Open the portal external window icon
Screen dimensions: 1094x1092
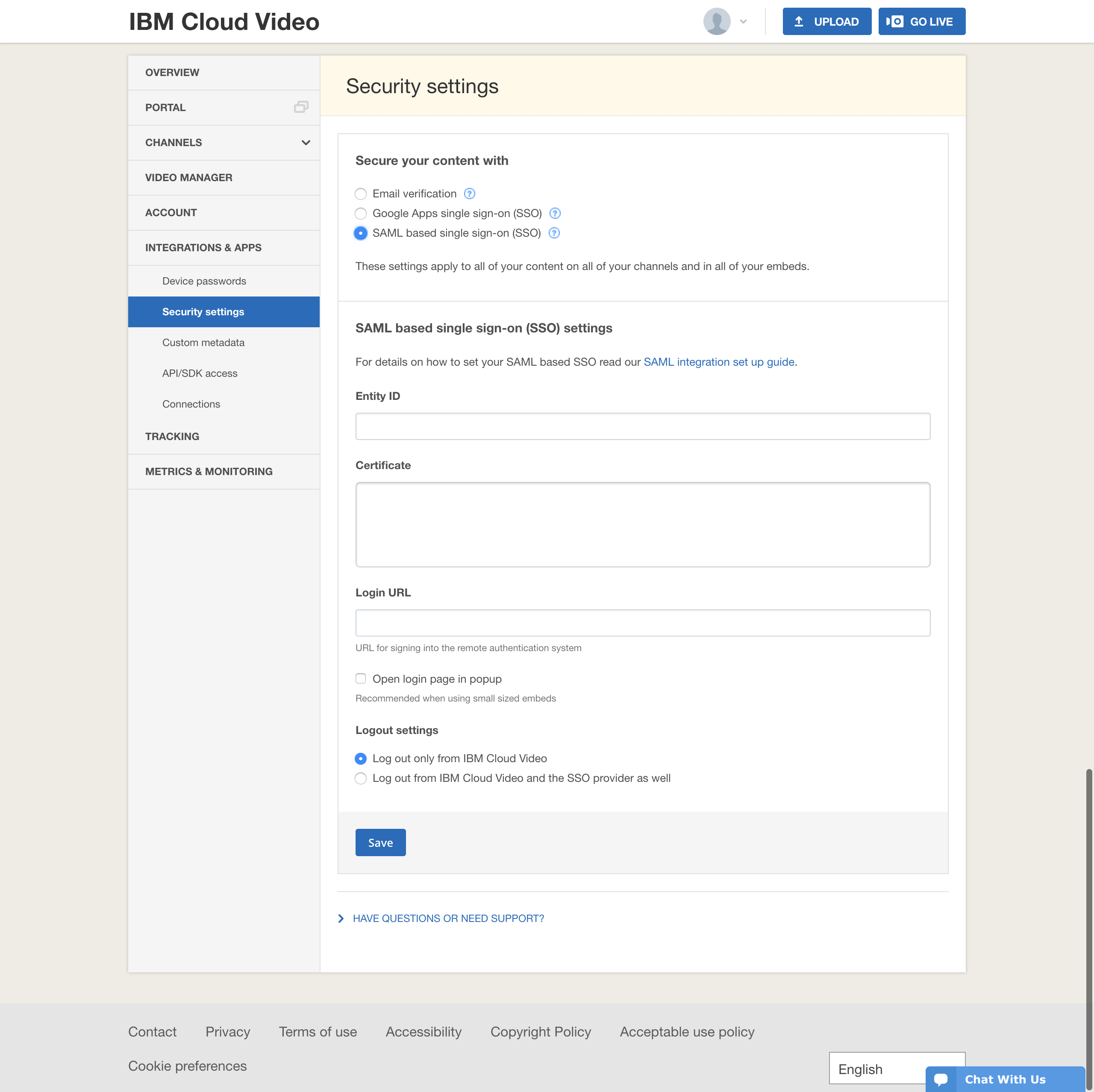point(301,107)
